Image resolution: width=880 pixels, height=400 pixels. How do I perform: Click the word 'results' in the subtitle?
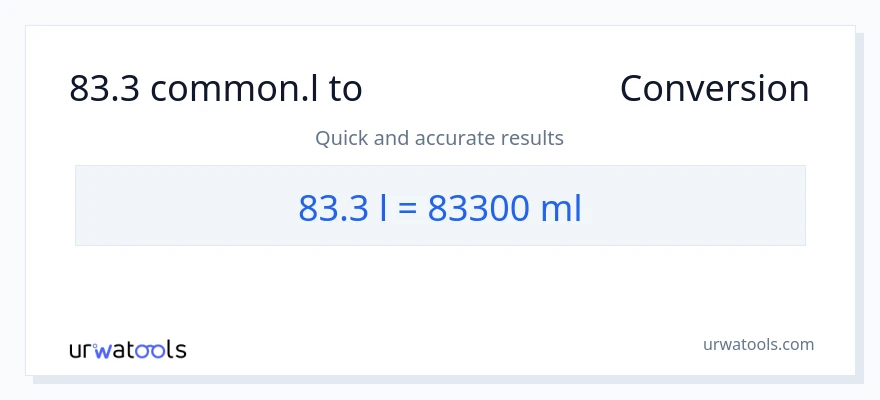click(x=533, y=138)
